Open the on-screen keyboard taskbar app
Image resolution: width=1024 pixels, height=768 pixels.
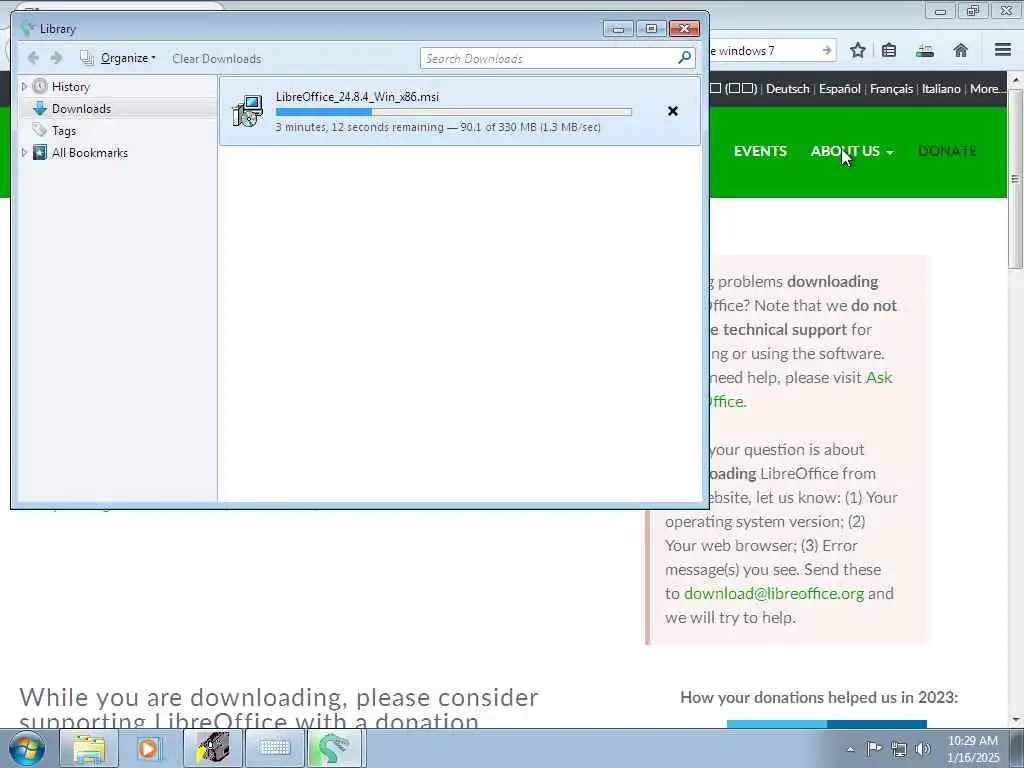click(275, 748)
